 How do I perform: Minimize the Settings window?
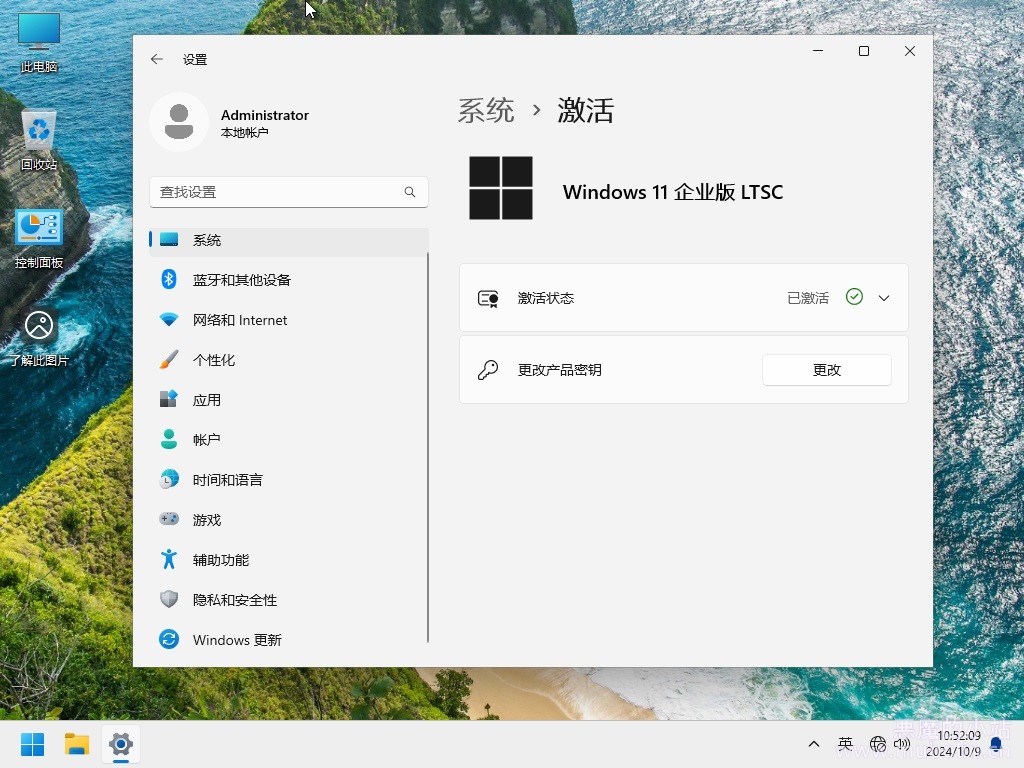(818, 51)
